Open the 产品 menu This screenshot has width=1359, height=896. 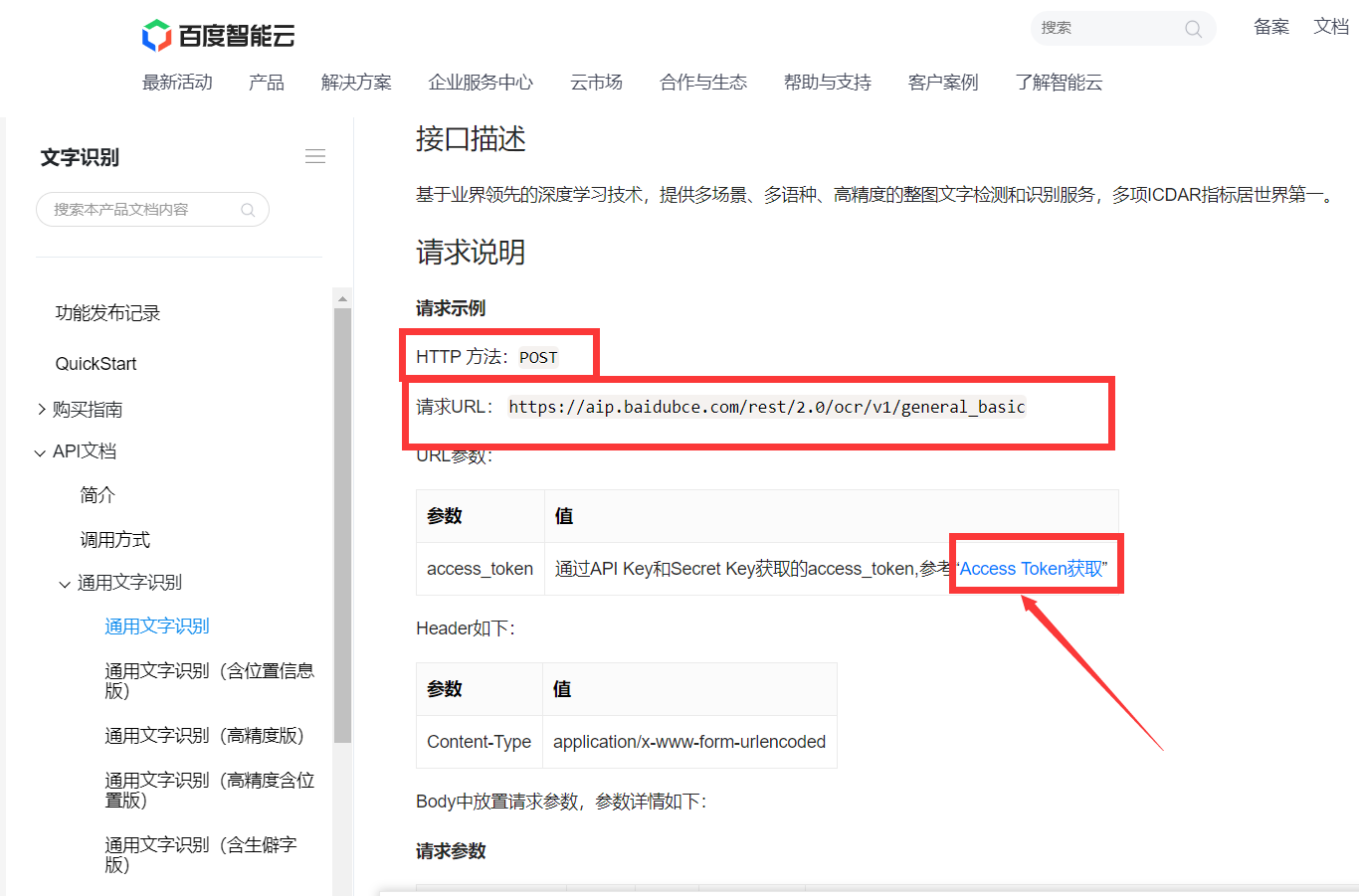coord(267,83)
